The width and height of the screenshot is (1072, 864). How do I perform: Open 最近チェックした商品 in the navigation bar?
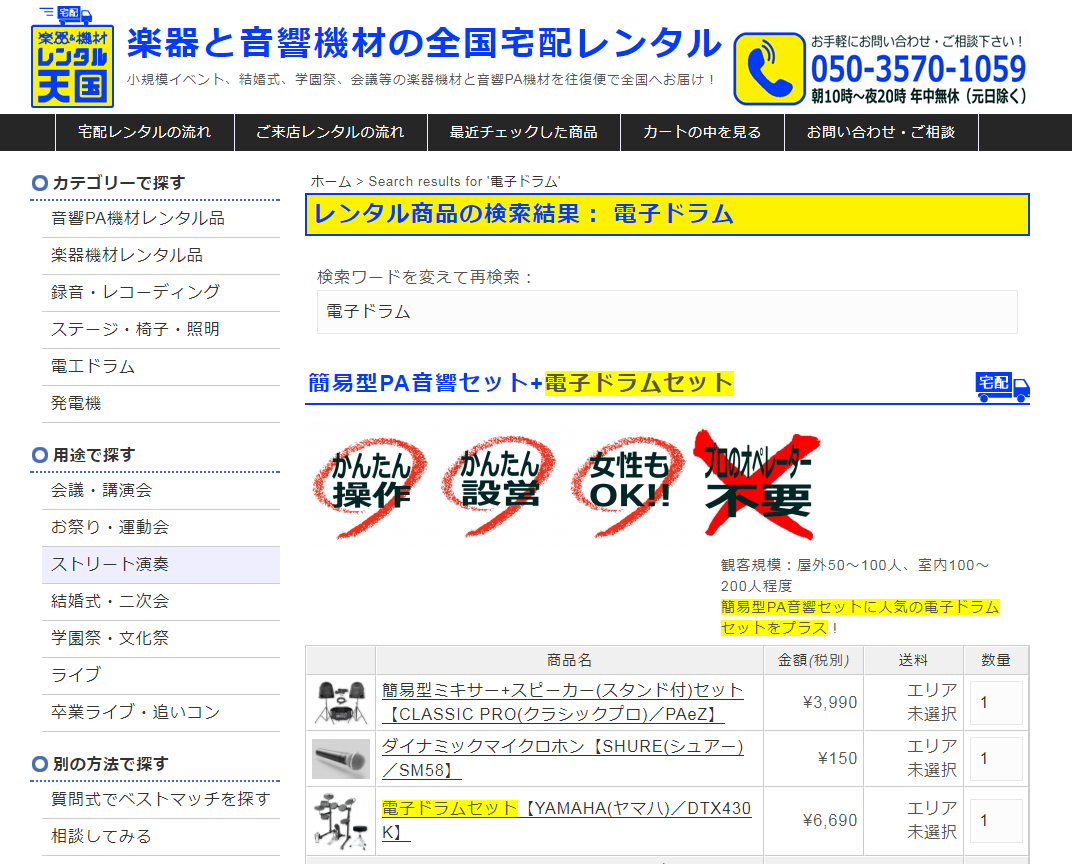point(521,131)
